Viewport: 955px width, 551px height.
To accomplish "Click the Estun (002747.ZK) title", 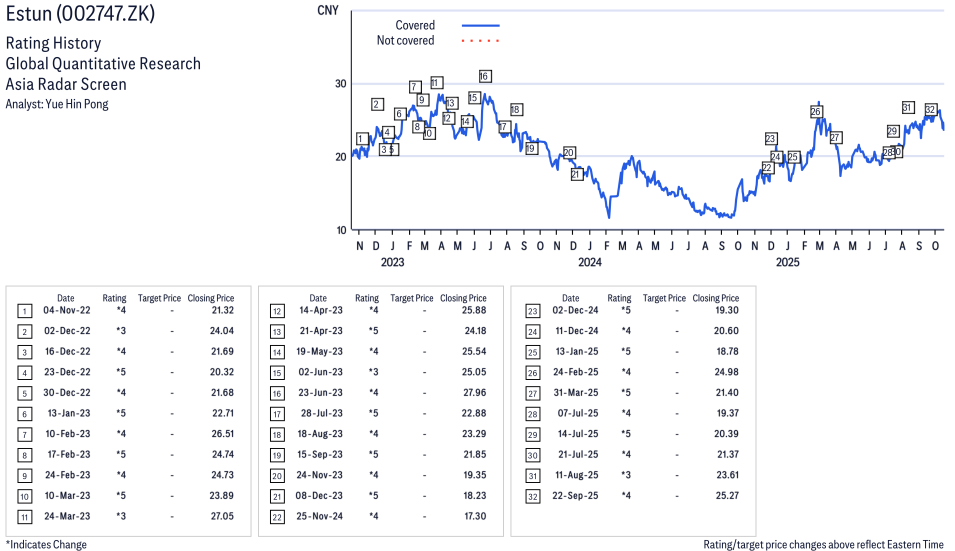I will pyautogui.click(x=80, y=15).
